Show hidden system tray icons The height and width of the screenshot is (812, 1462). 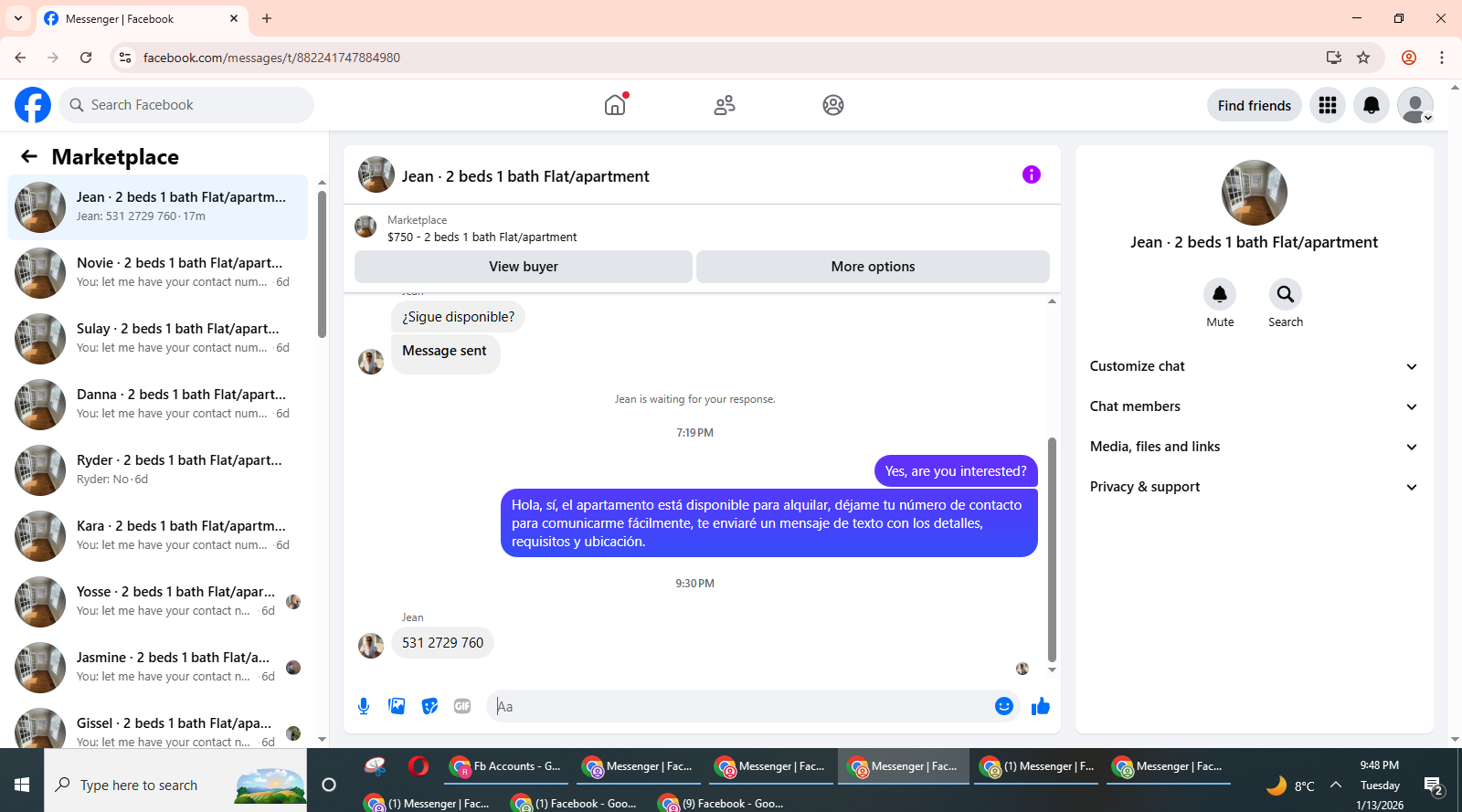click(1336, 785)
